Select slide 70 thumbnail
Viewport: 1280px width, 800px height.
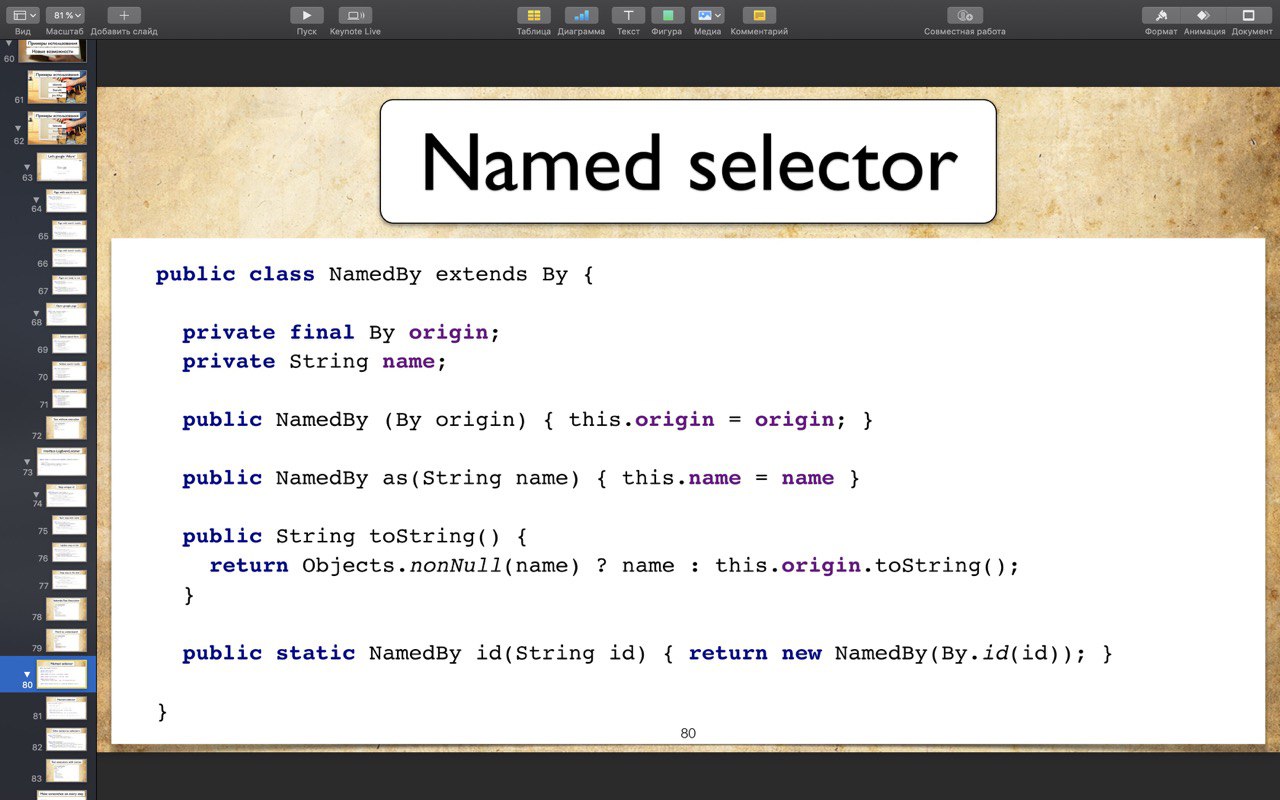69,371
